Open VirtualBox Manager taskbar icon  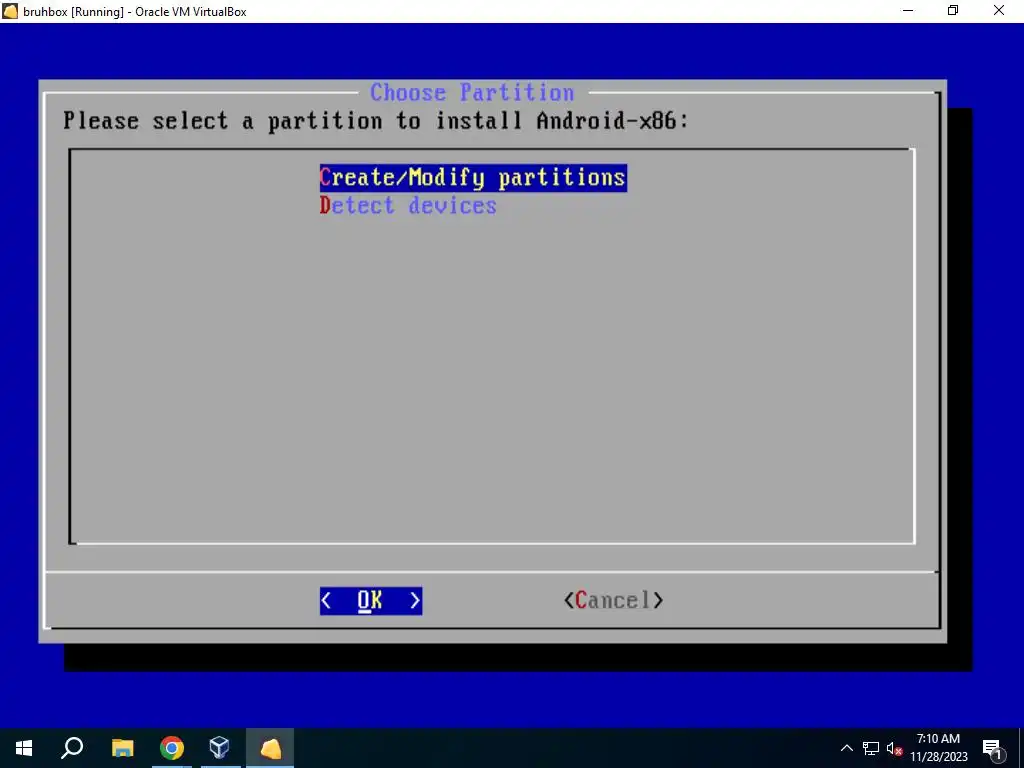coord(219,748)
